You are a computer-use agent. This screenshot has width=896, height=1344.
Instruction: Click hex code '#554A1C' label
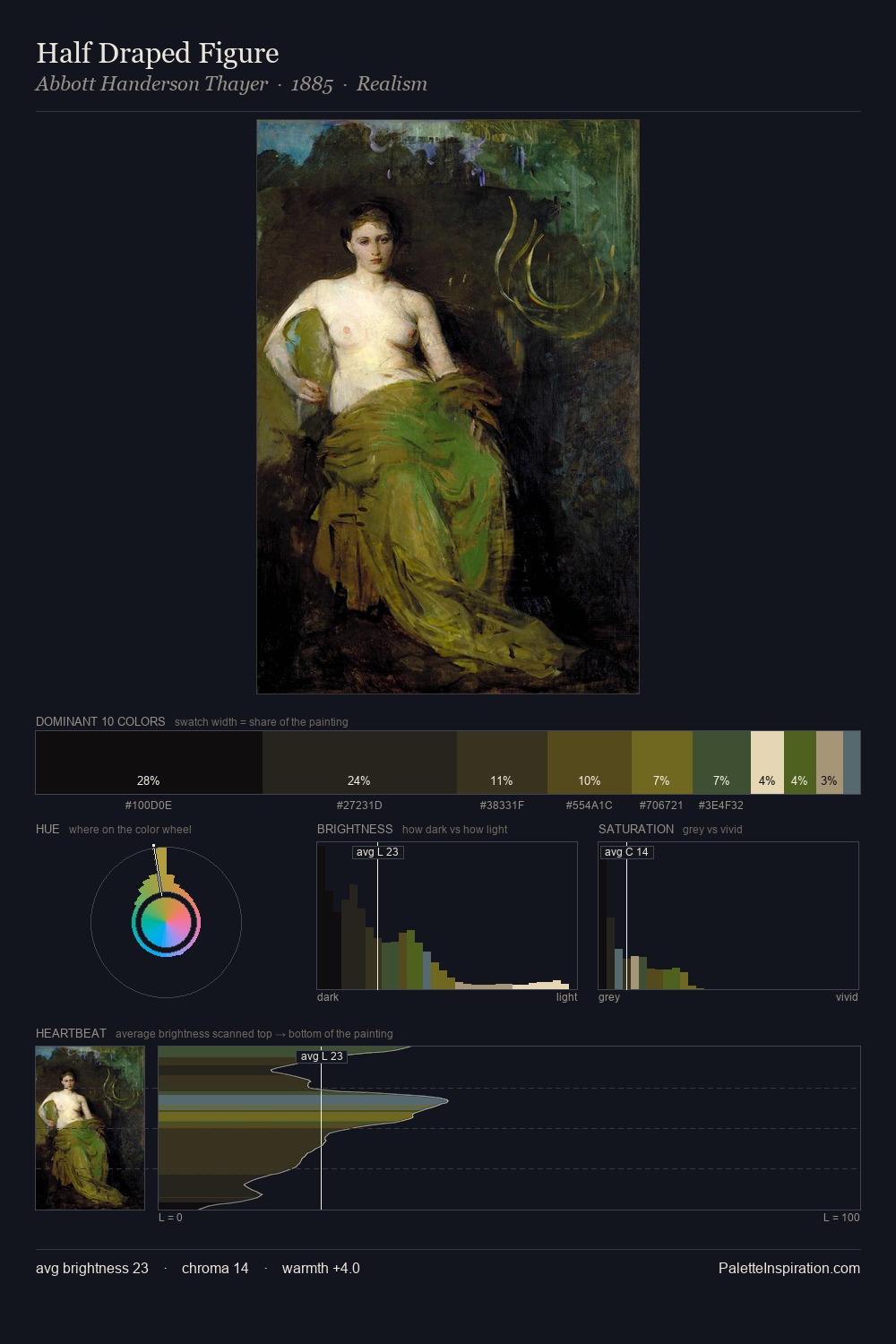point(590,806)
